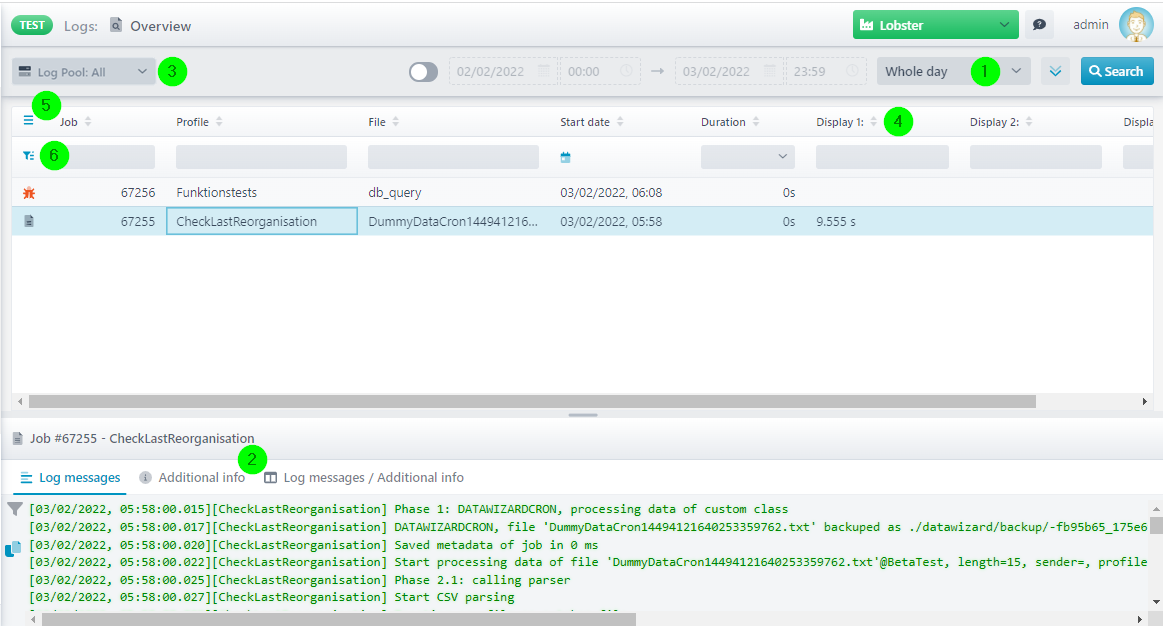The width and height of the screenshot is (1163, 626).
Task: Click the bug icon on job 67256
Action: (x=29, y=193)
